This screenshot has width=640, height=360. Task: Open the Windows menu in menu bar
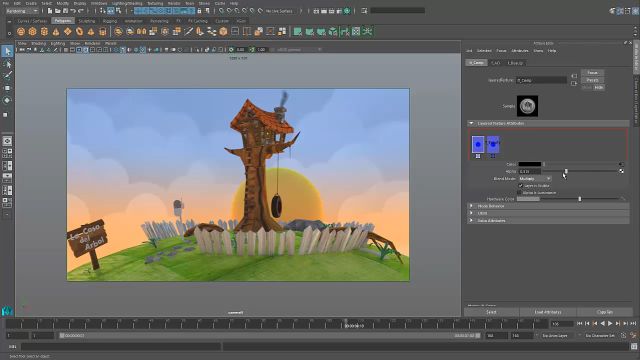coord(98,3)
